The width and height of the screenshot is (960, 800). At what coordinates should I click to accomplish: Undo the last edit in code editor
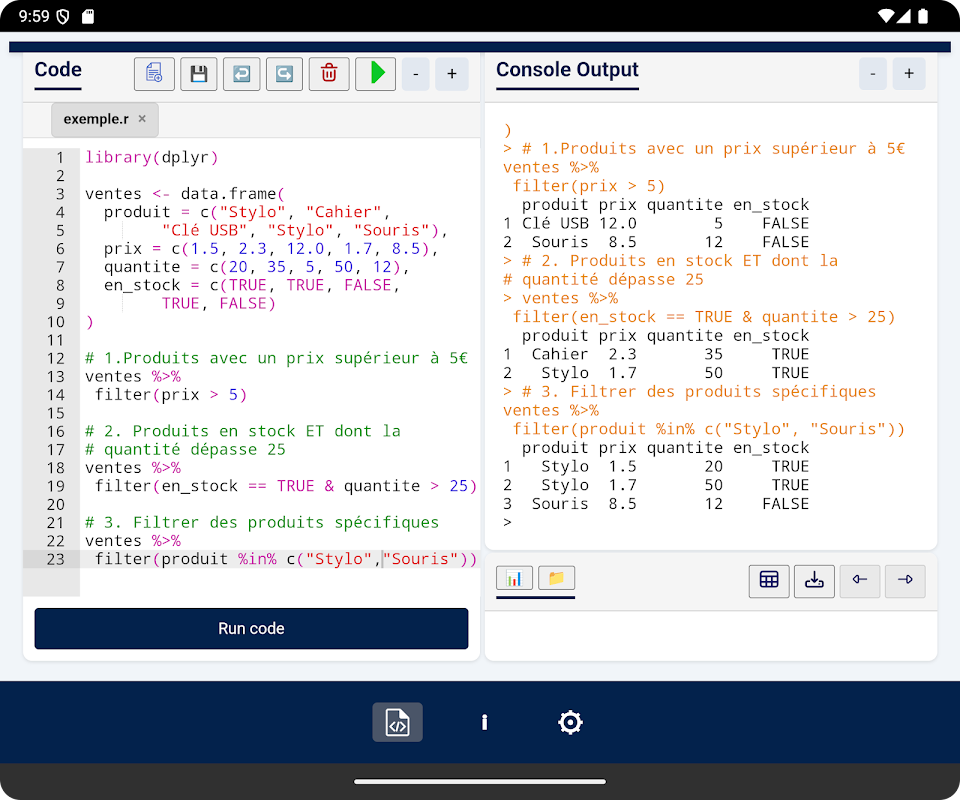click(x=241, y=74)
